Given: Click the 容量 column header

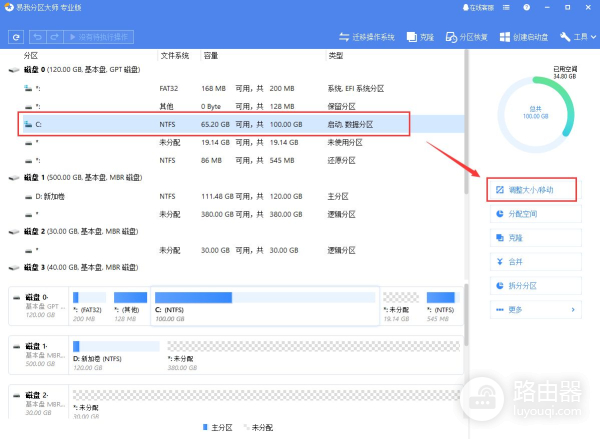Looking at the screenshot, I should click(x=211, y=56).
